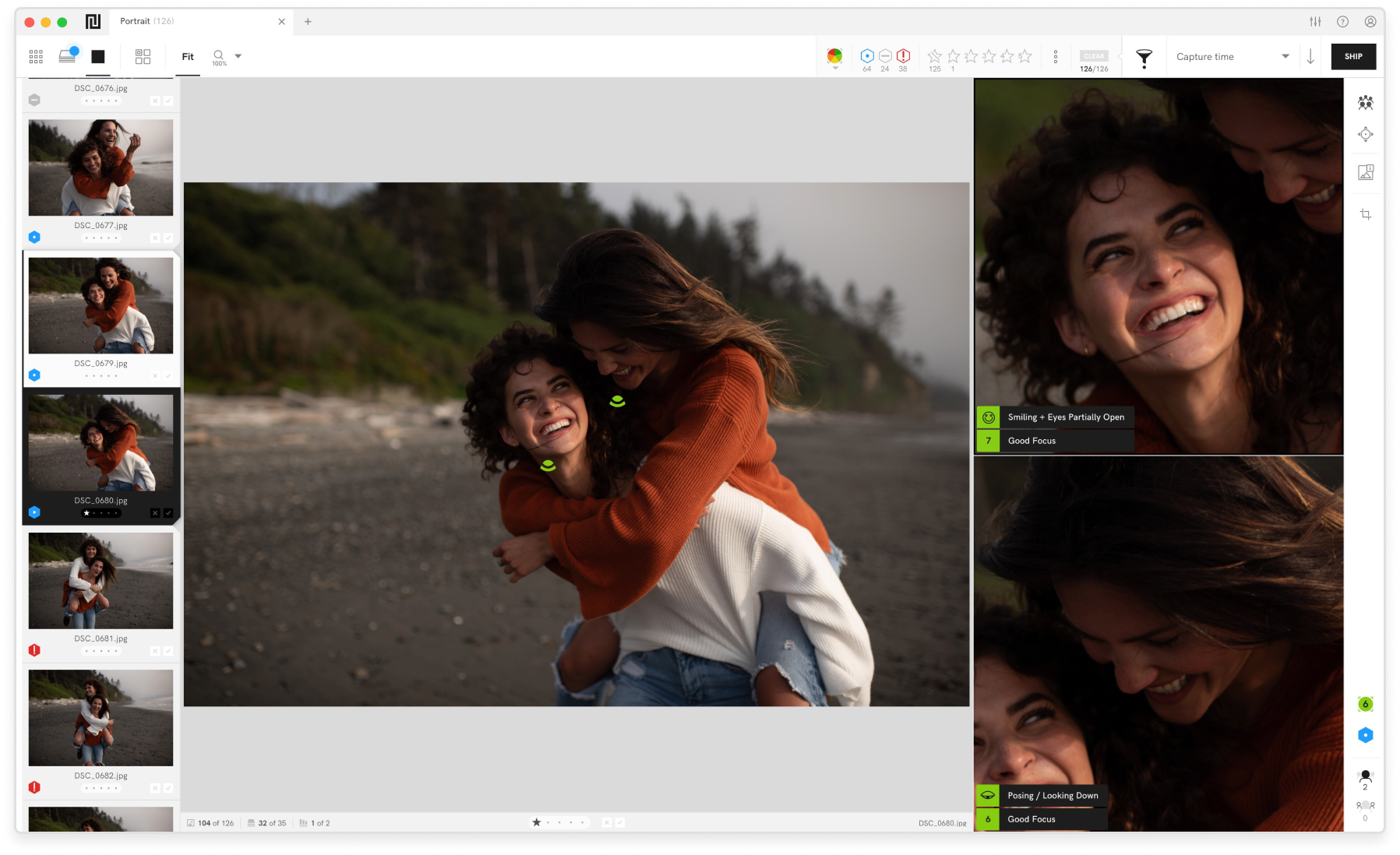Click the lower green focus marker on face

tap(548, 466)
